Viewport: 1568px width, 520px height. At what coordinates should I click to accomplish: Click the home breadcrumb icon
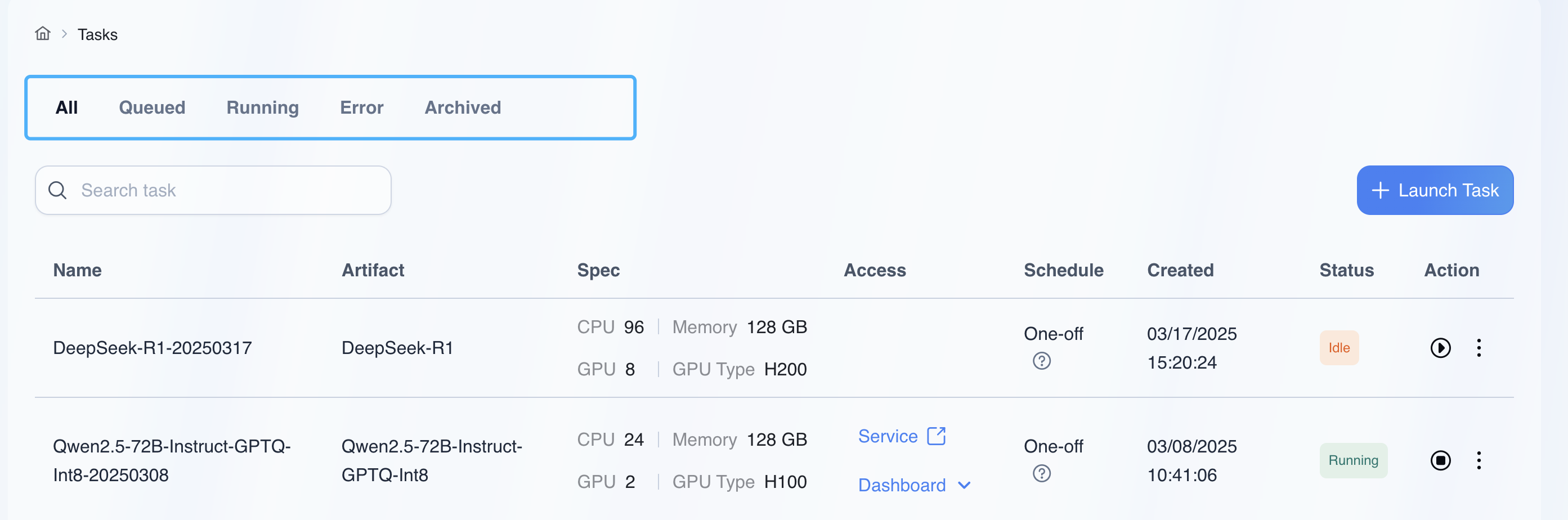pos(43,34)
